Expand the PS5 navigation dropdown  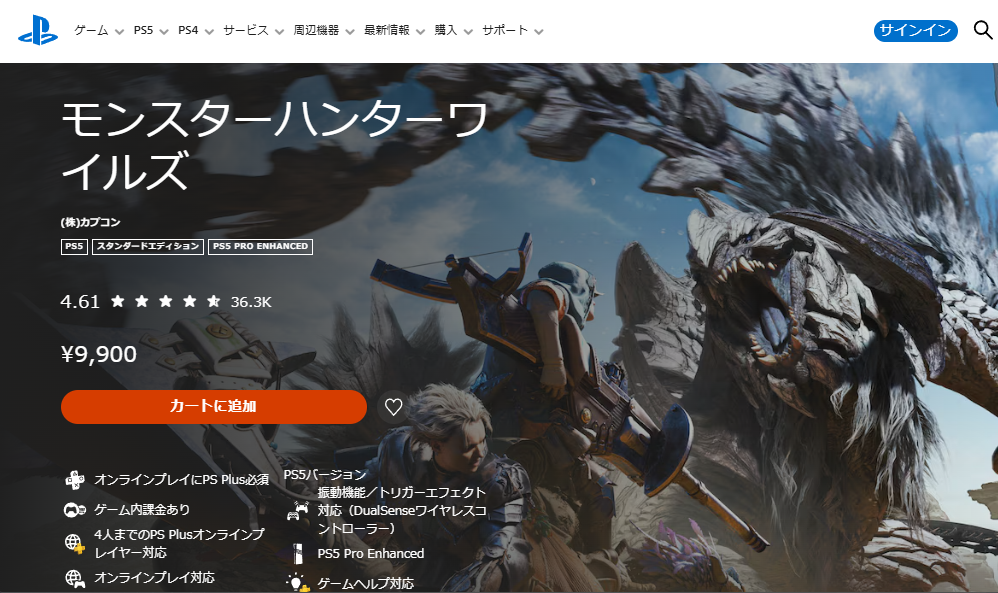click(151, 31)
